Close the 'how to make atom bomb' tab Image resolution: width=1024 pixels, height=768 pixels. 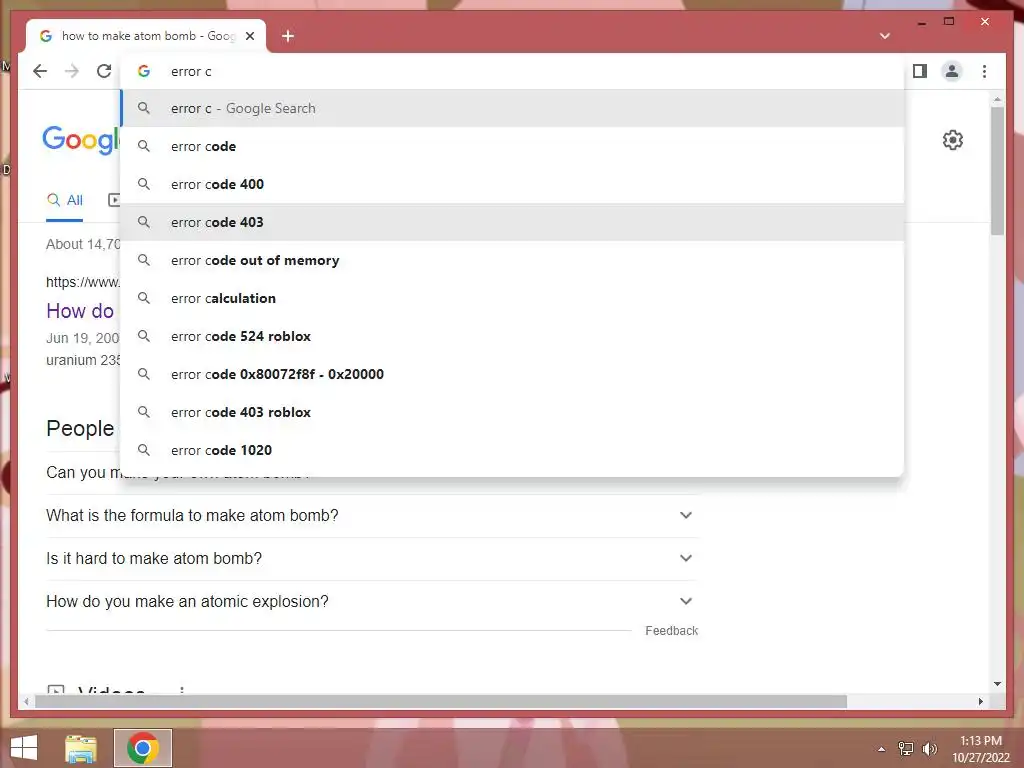249,36
